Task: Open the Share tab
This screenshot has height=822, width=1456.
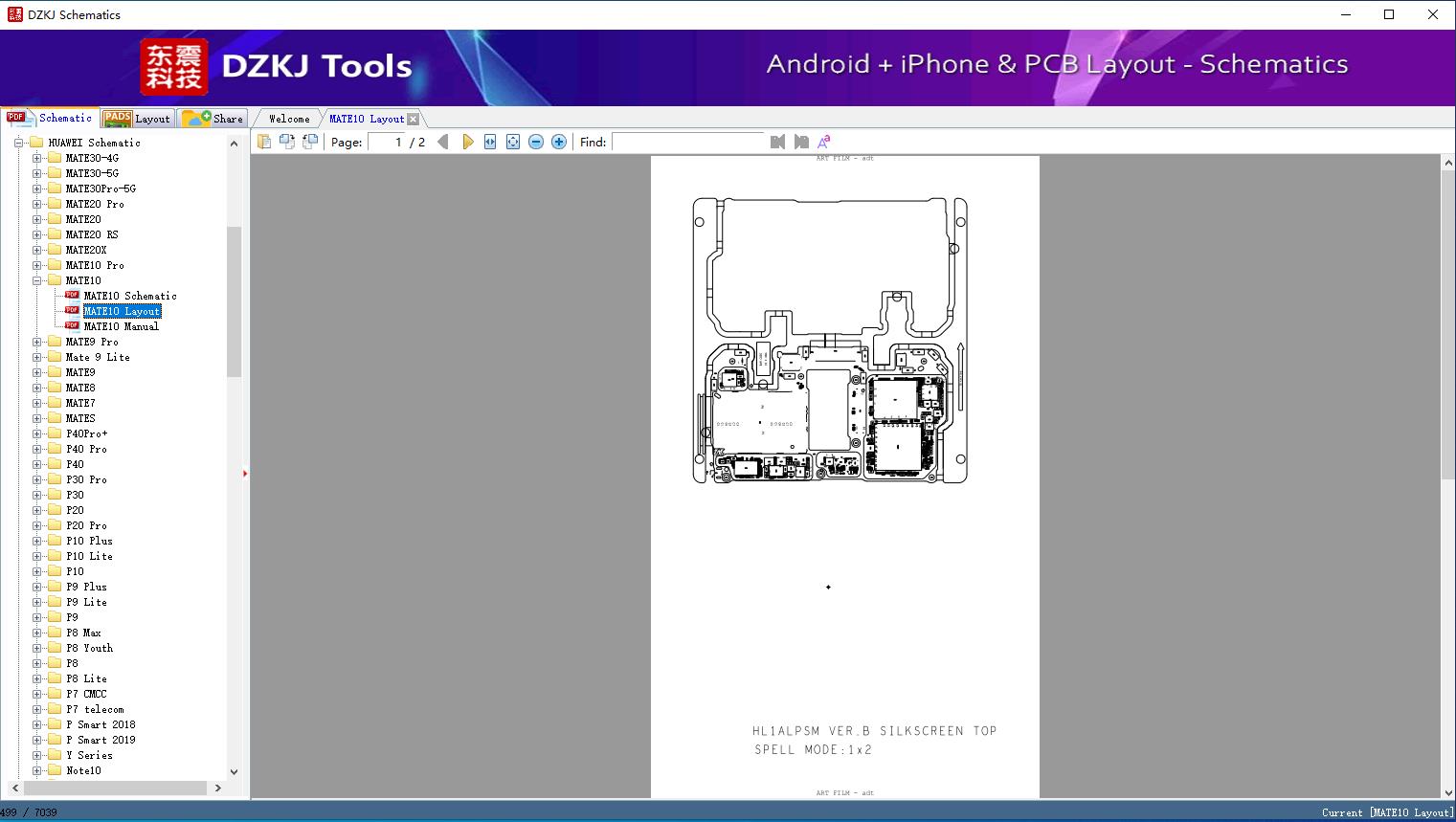Action: pos(213,119)
